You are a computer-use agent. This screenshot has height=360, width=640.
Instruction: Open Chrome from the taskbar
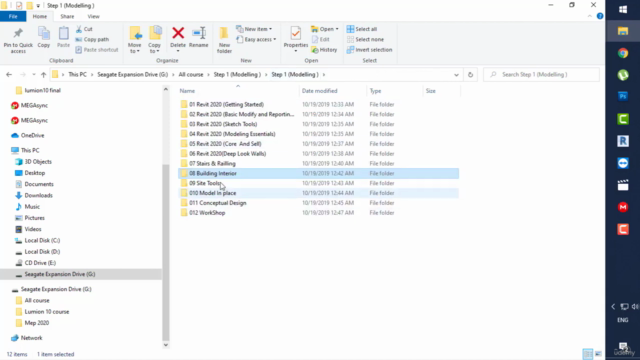[x=623, y=53]
